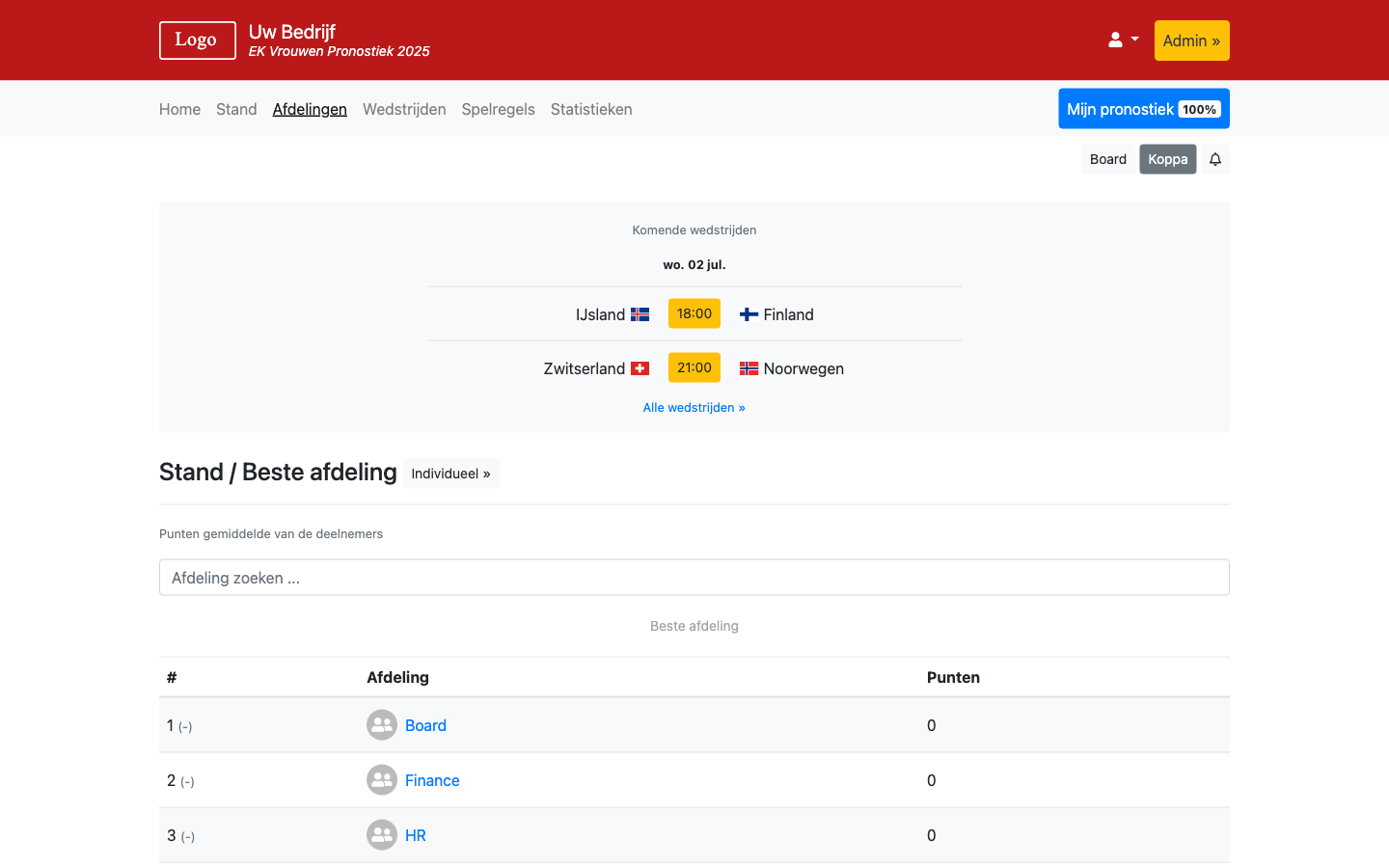The width and height of the screenshot is (1389, 868).
Task: Open the user account dropdown
Action: click(x=1123, y=41)
